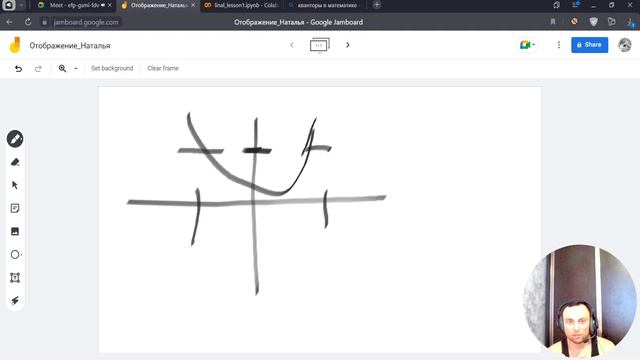Screen dimensions: 640x360
Task: Open the Jamboard home logo
Action: pos(15,45)
